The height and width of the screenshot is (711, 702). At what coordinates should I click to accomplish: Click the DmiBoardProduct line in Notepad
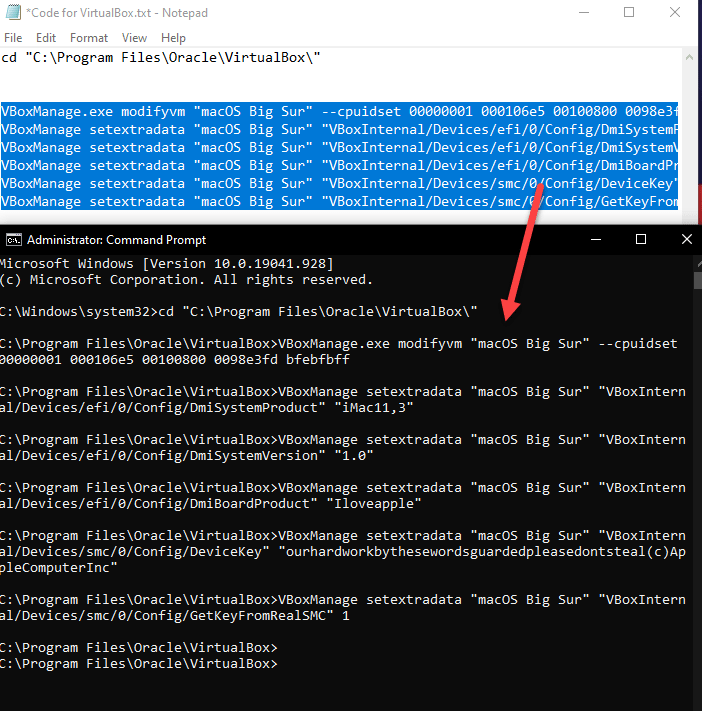point(339,166)
